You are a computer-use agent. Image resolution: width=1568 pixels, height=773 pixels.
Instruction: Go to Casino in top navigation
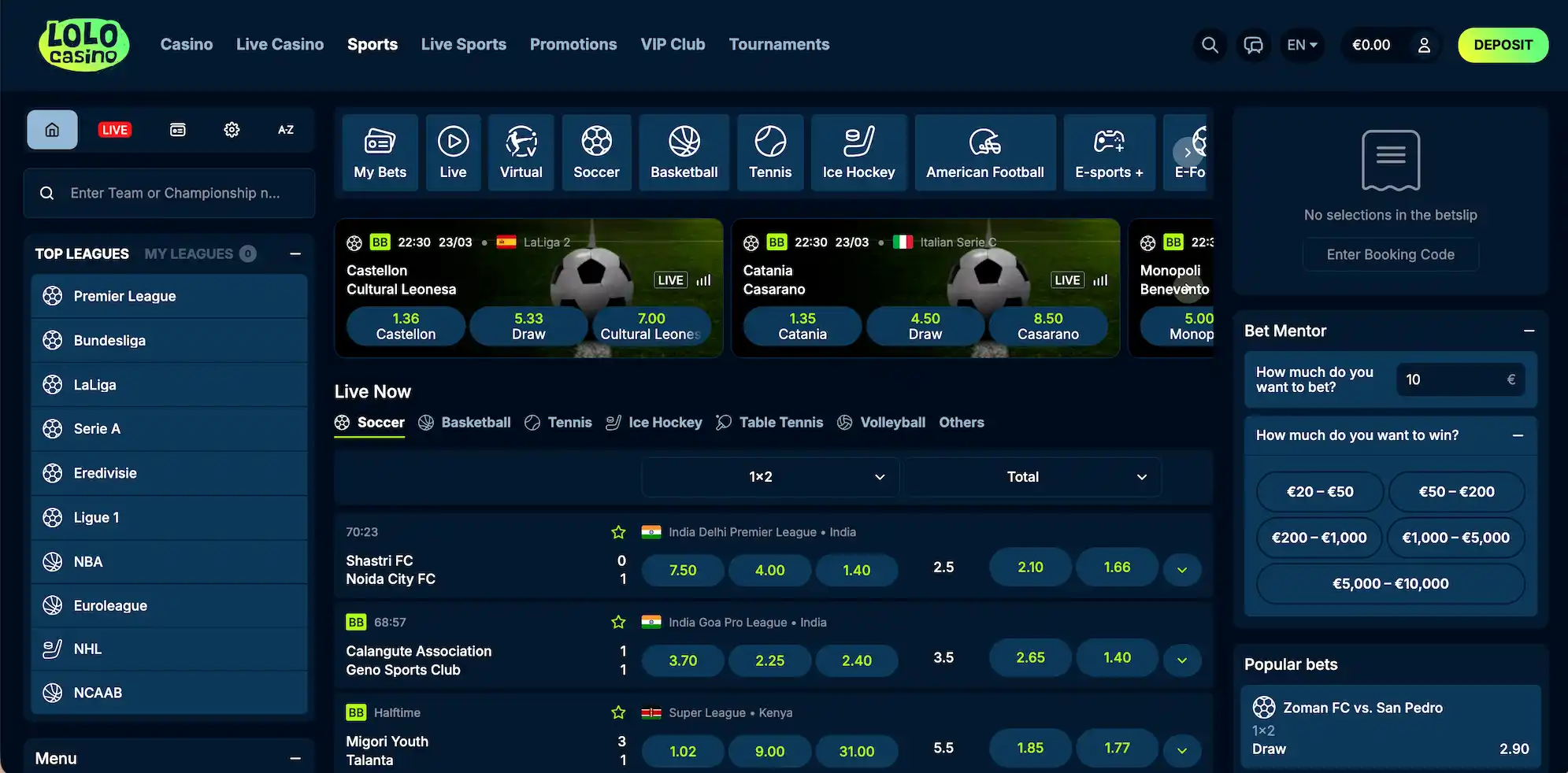tap(187, 45)
